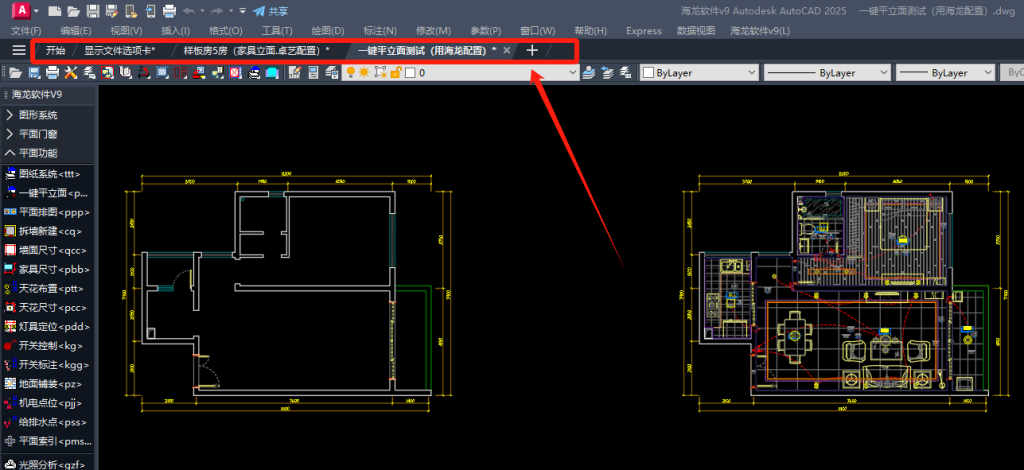Screen dimensions: 1024x470
Task: Click the Save icon in quick access toolbar
Action: click(x=92, y=11)
